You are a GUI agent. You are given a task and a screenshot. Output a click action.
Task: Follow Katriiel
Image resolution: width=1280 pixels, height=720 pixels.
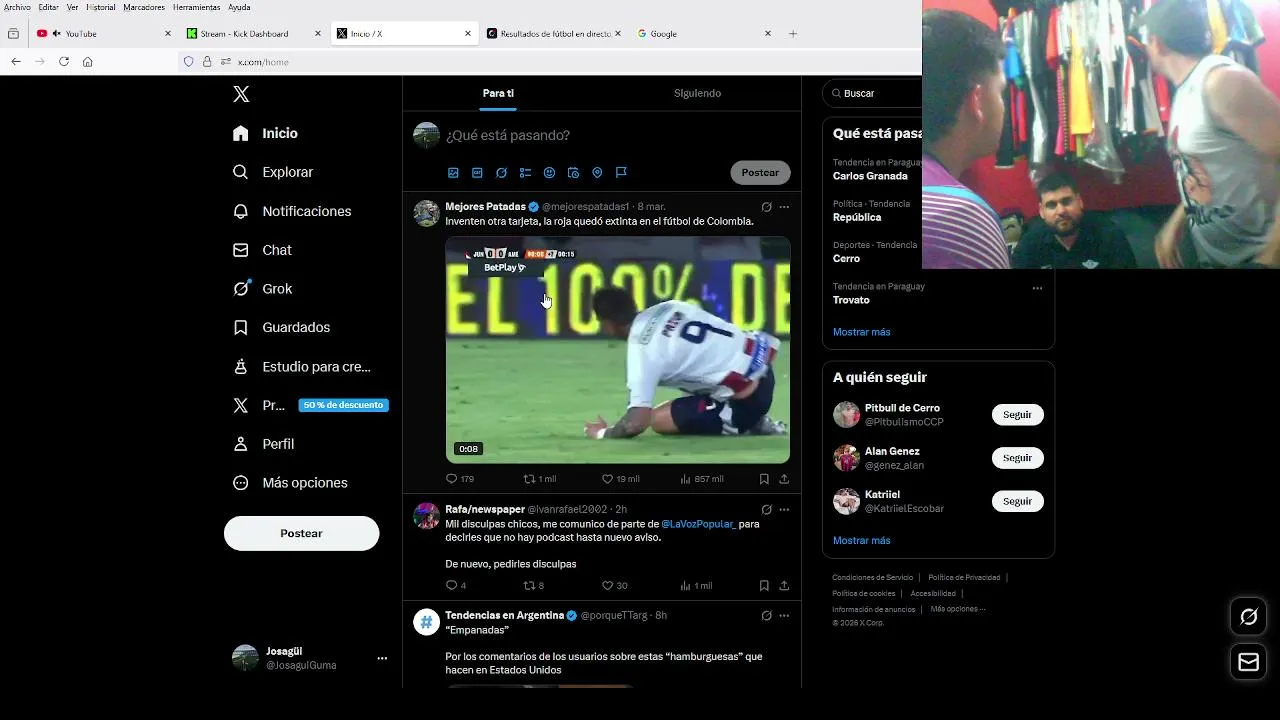coord(1017,501)
